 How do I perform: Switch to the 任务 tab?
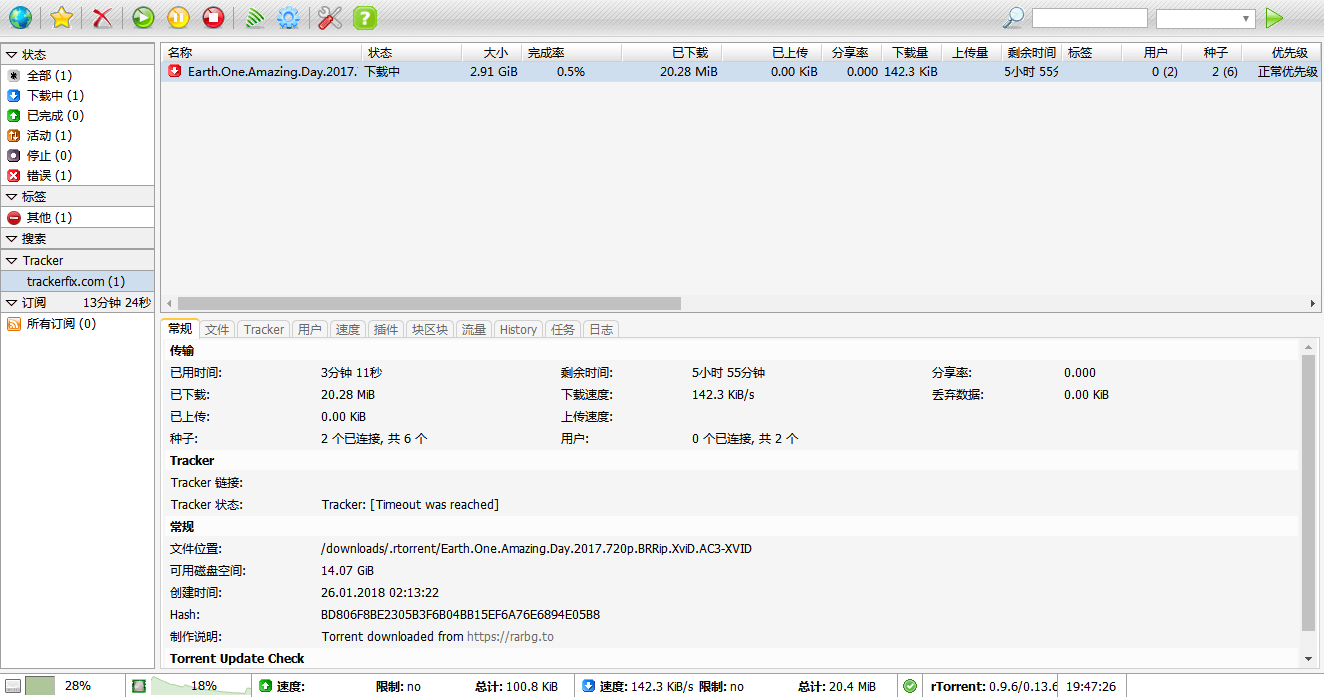[563, 329]
